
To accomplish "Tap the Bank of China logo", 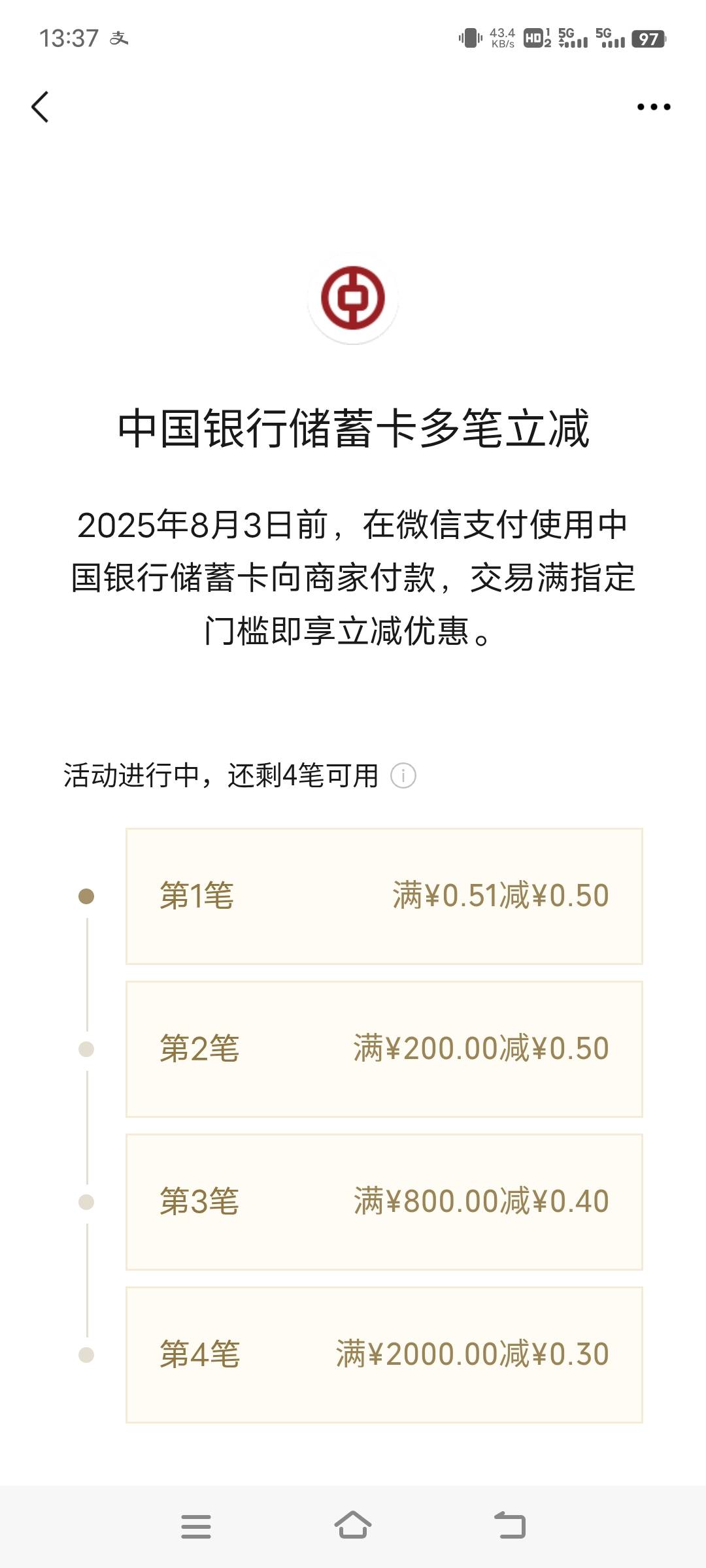I will pos(353,298).
